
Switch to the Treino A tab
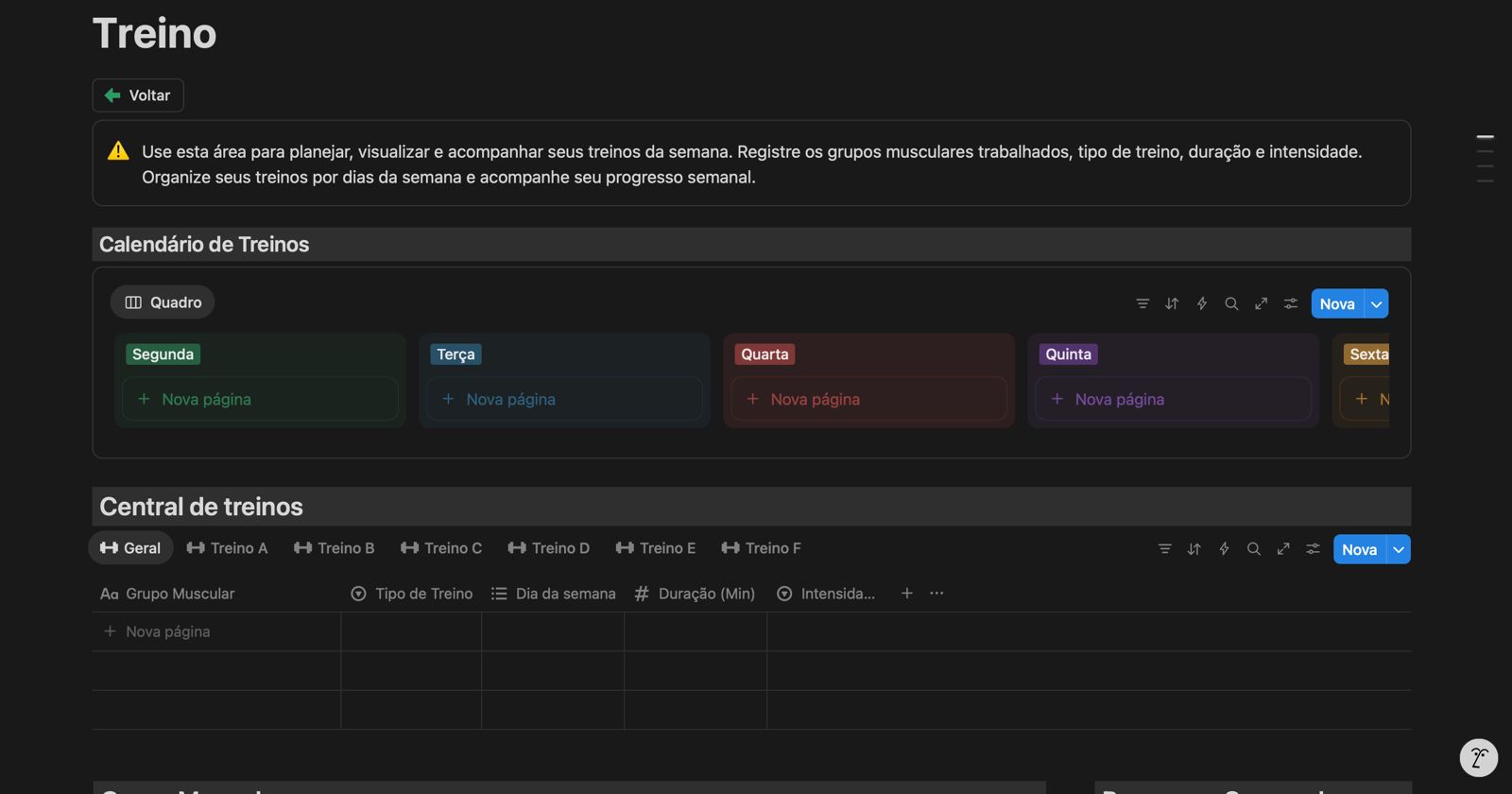pyautogui.click(x=228, y=548)
